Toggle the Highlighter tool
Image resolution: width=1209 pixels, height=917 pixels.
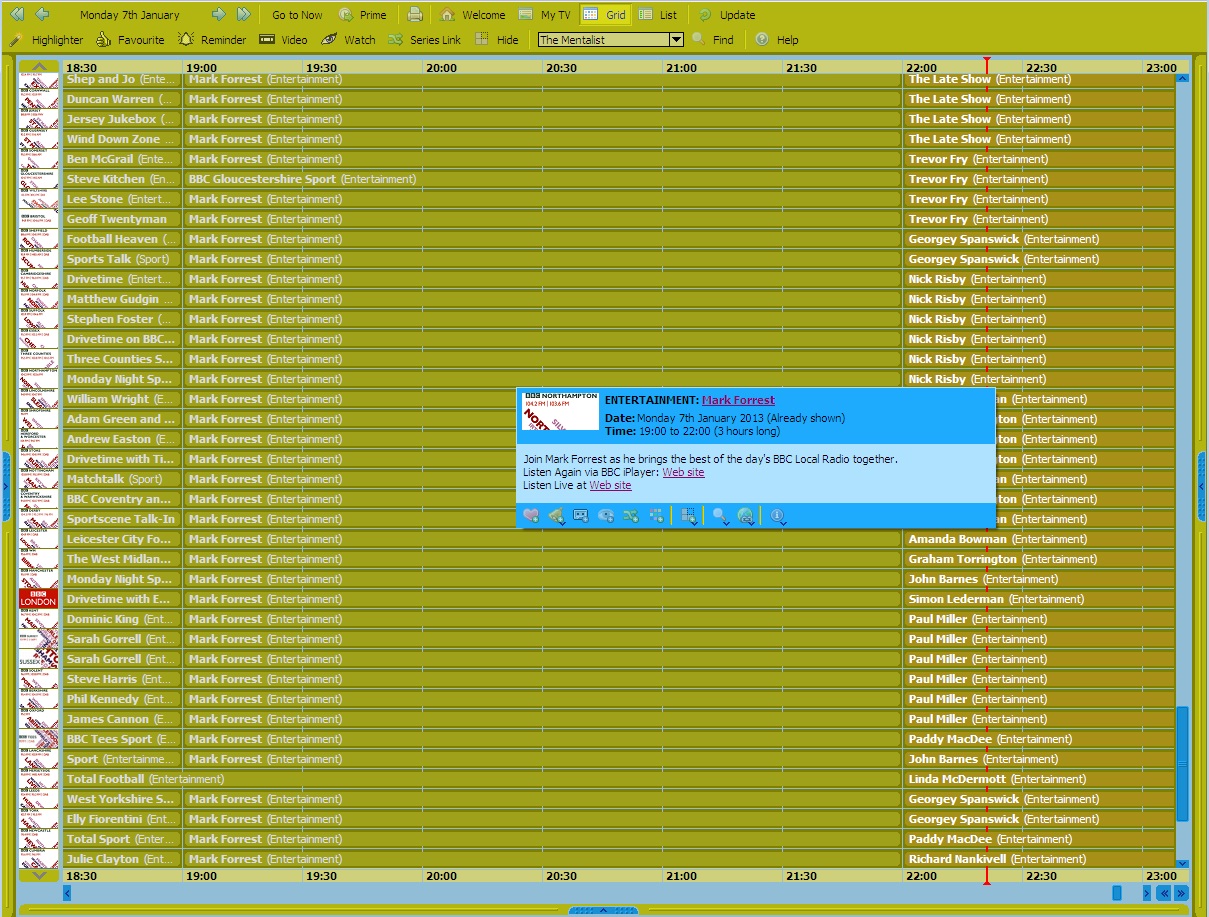pos(46,40)
